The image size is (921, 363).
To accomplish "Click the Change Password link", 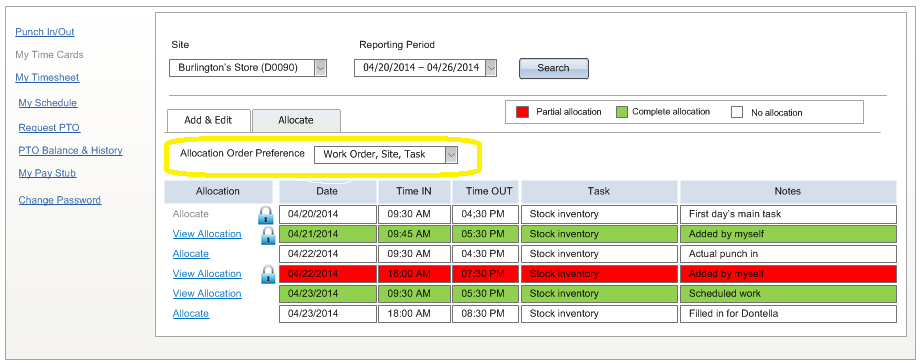I will click(x=59, y=200).
